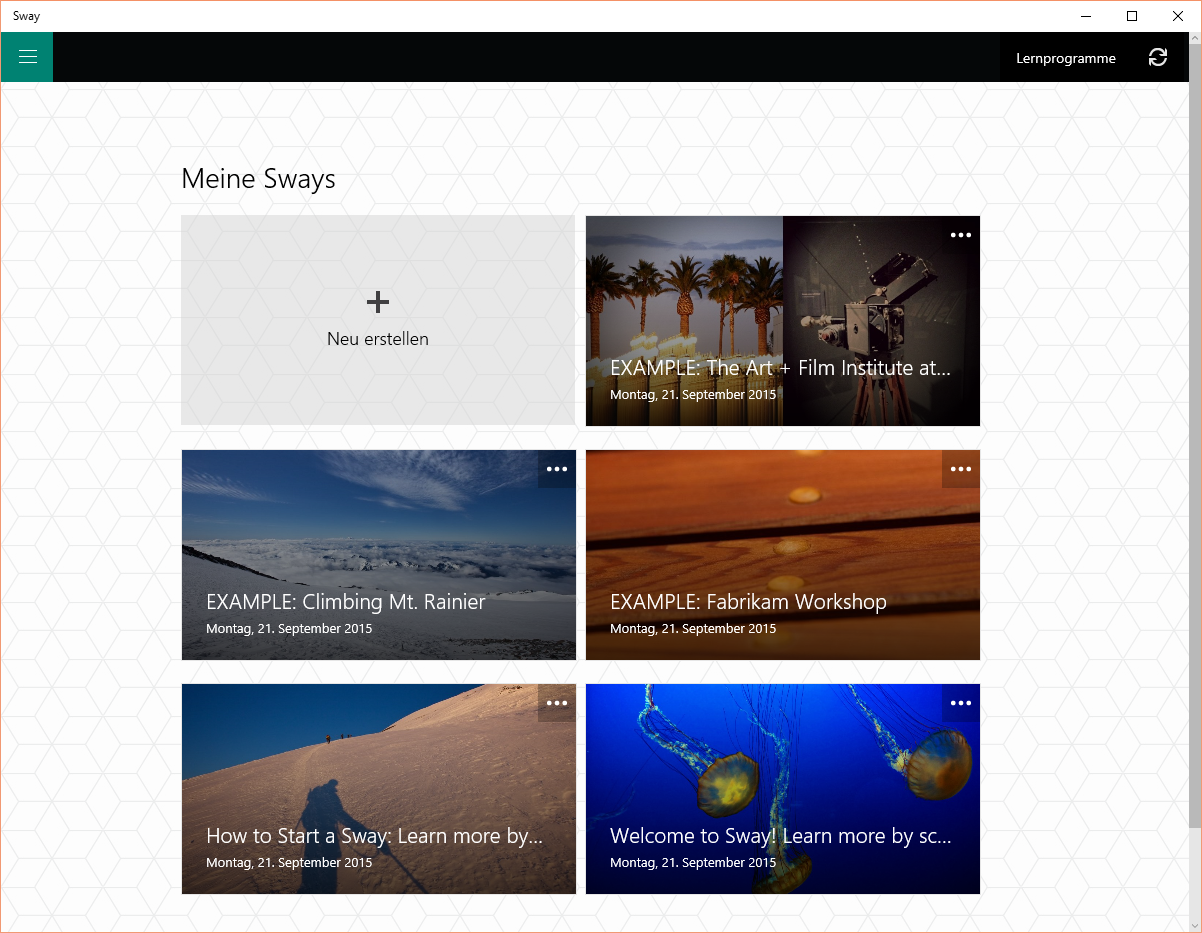
Task: Click 'EXAMPLE: Fabrikam Workshop' title text
Action: (748, 602)
